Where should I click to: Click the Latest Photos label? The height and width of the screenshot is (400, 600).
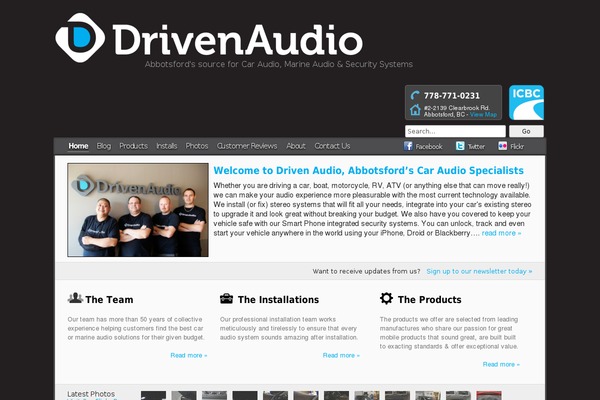click(91, 394)
